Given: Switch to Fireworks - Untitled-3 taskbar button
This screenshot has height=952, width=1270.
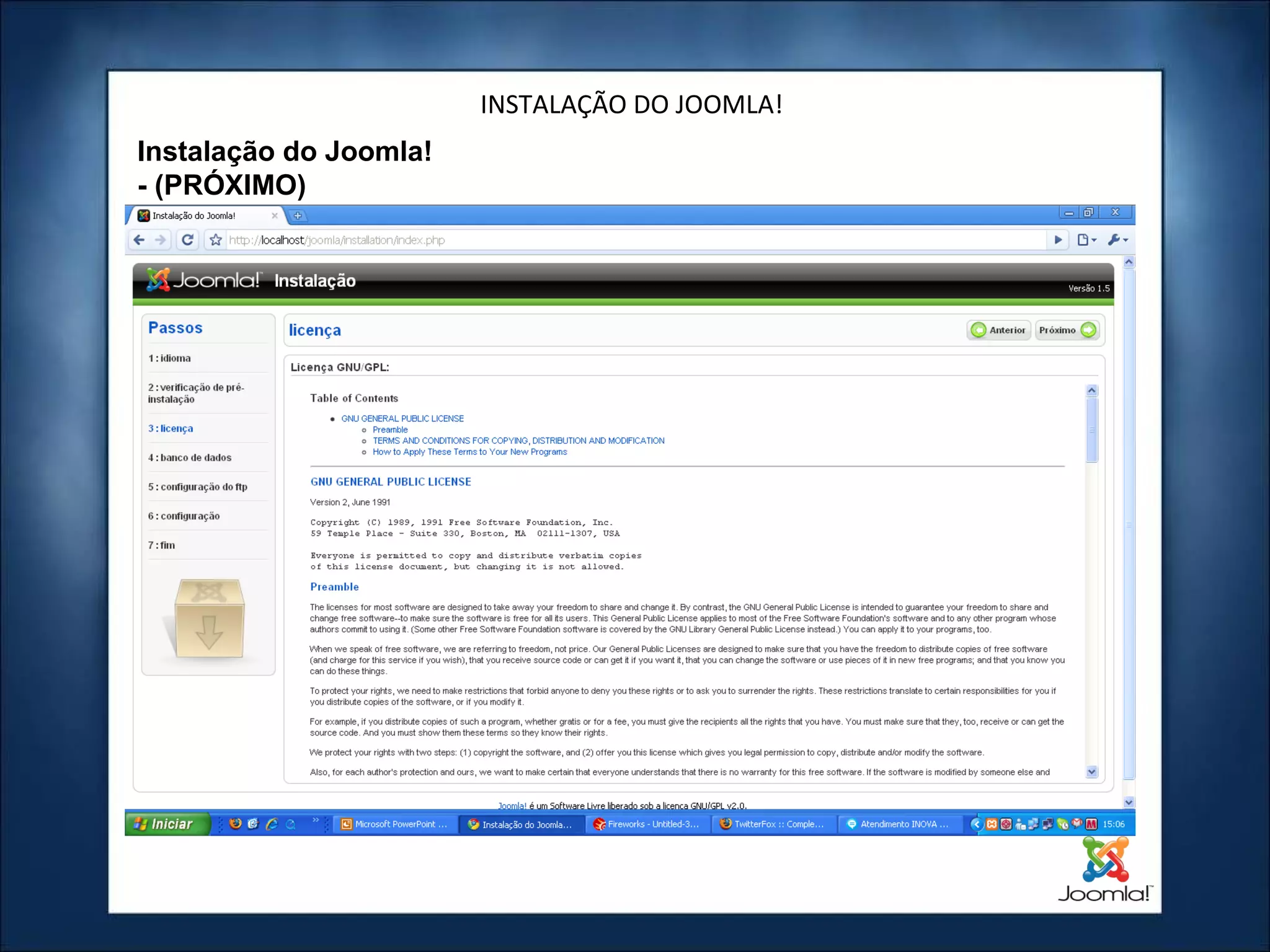Looking at the screenshot, I should 649,824.
